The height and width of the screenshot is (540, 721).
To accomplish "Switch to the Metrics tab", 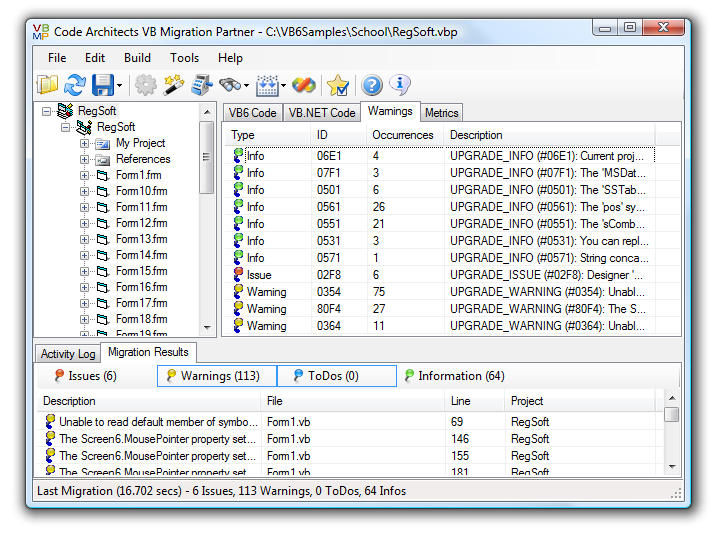I will point(441,113).
